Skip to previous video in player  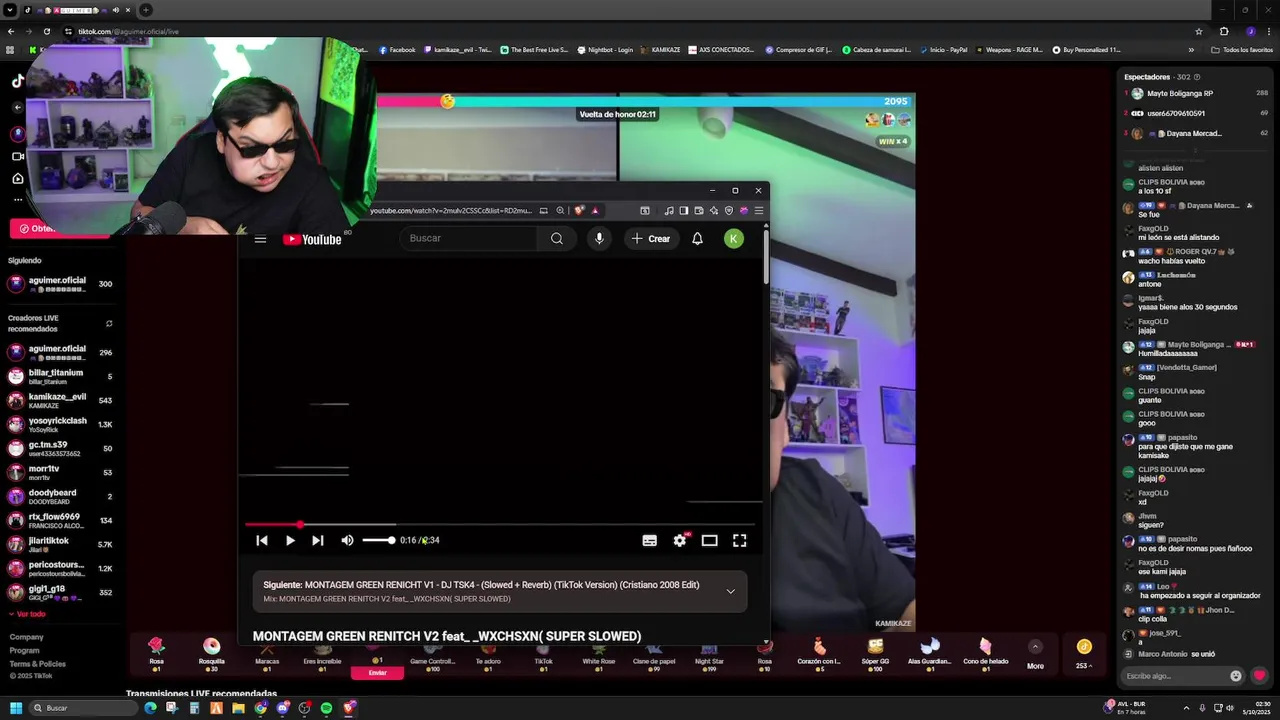pos(262,540)
